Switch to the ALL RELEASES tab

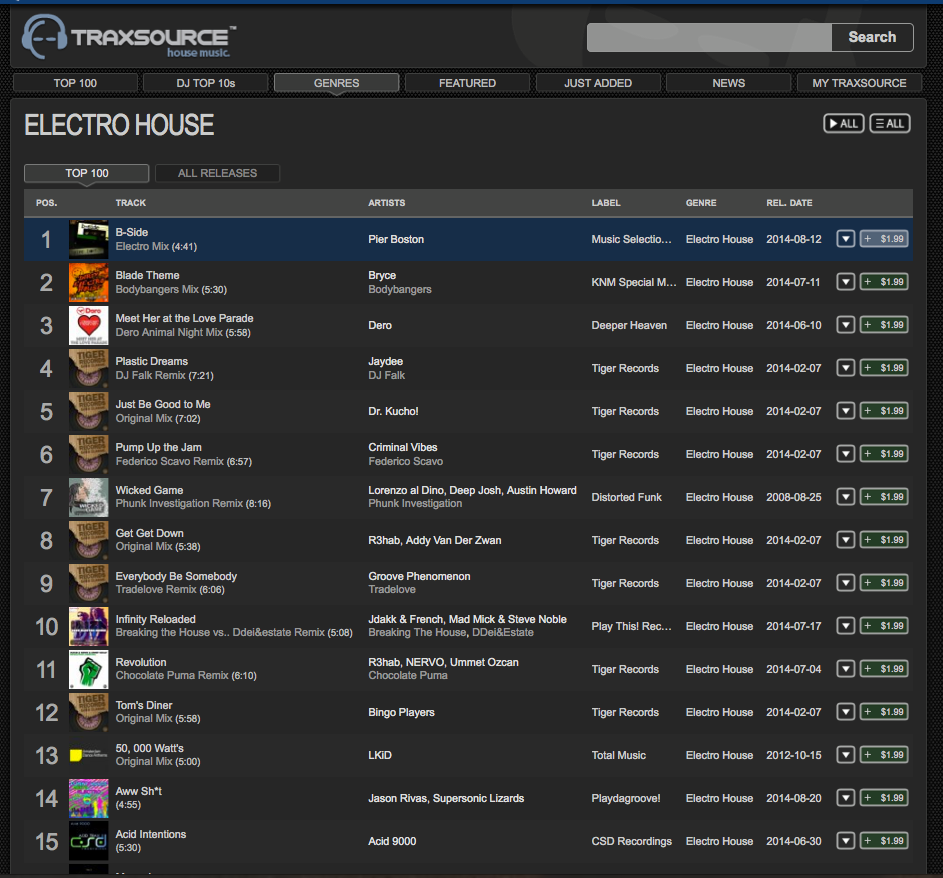pyautogui.click(x=217, y=173)
